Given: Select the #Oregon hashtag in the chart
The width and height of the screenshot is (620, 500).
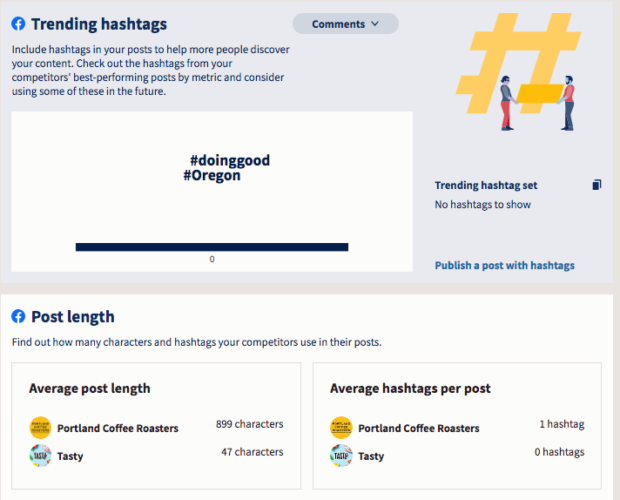Looking at the screenshot, I should click(x=212, y=175).
